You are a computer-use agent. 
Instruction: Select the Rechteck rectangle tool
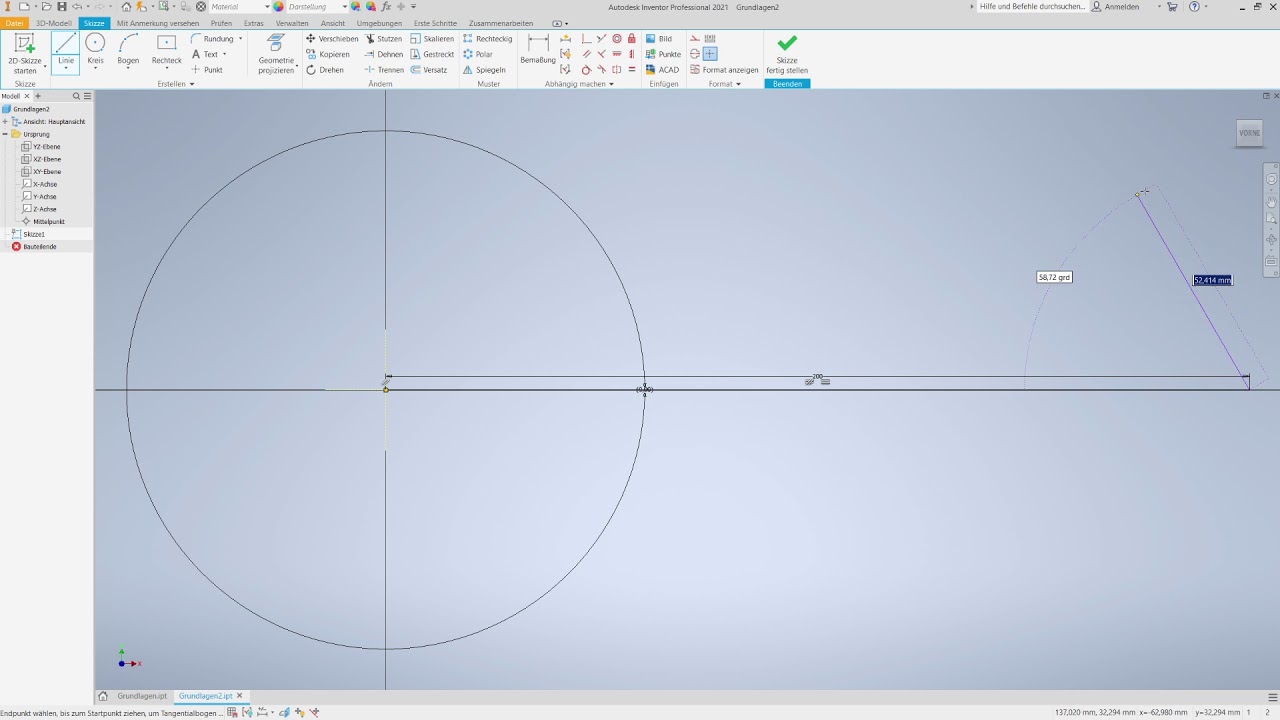tap(167, 49)
